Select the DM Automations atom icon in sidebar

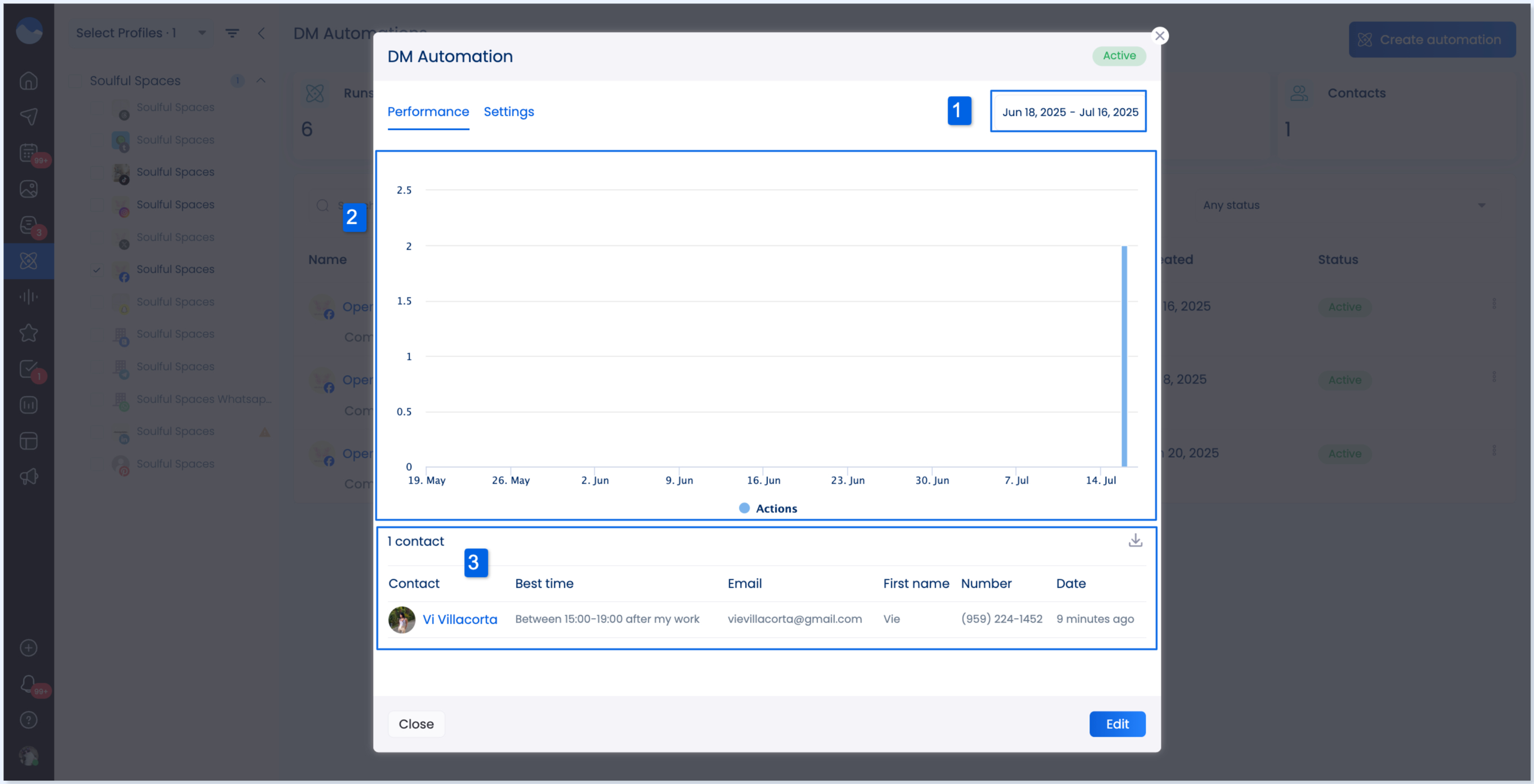[29, 261]
